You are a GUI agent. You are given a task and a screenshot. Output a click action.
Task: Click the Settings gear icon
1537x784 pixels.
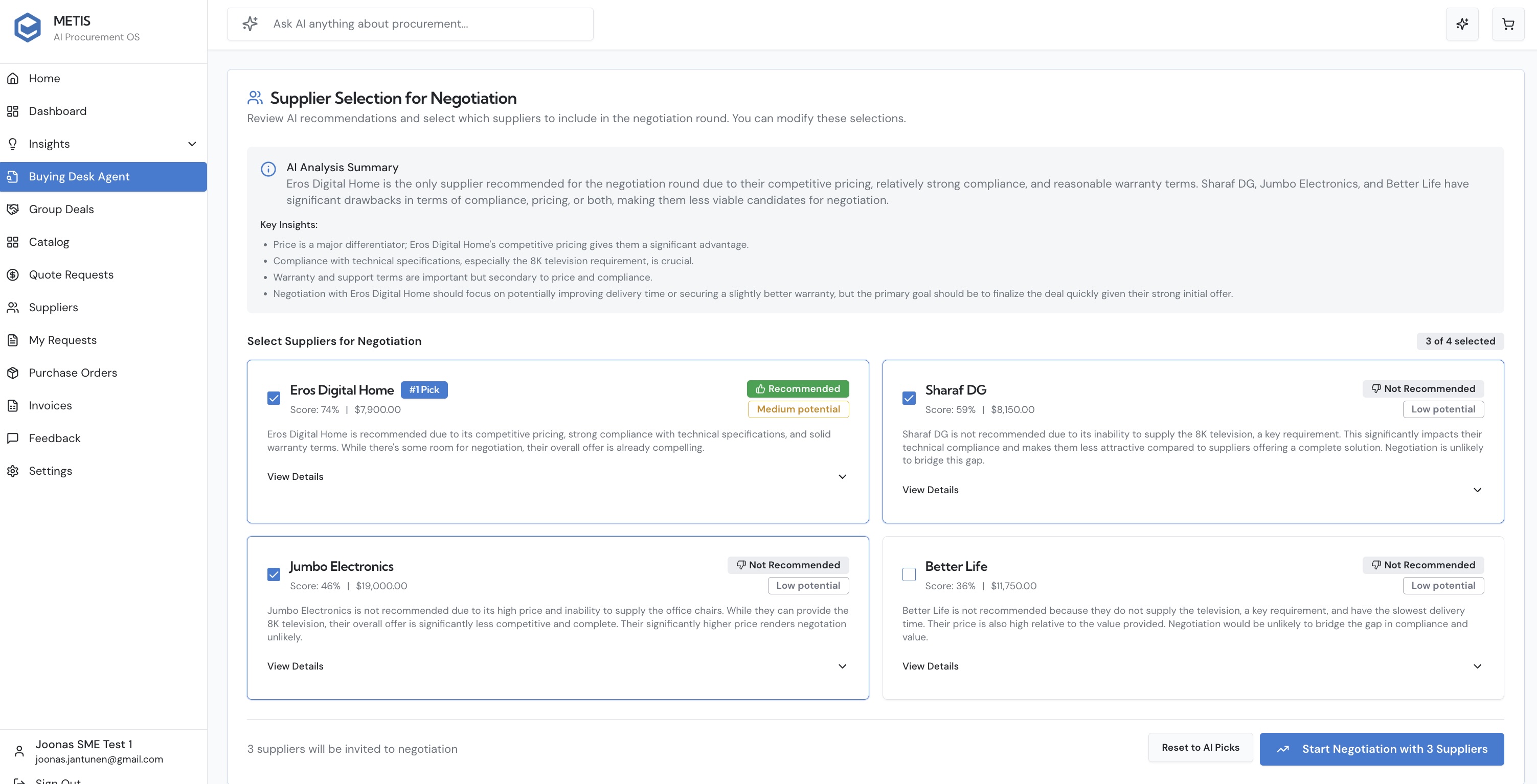[x=13, y=471]
